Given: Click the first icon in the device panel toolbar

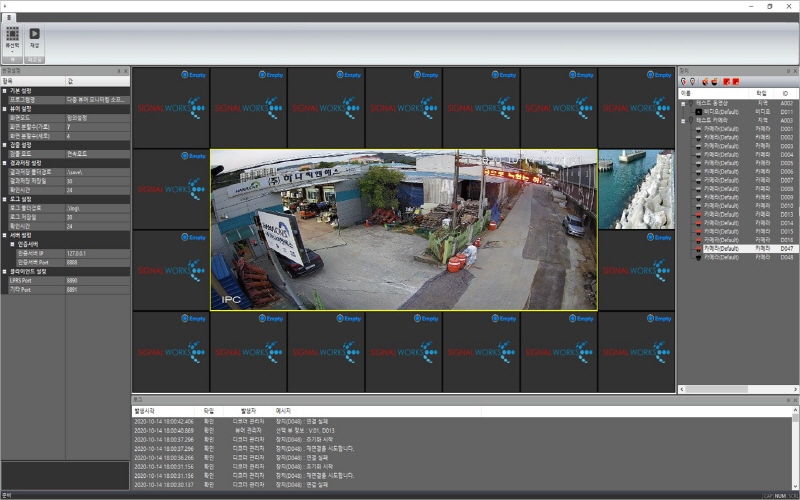Looking at the screenshot, I should click(683, 81).
